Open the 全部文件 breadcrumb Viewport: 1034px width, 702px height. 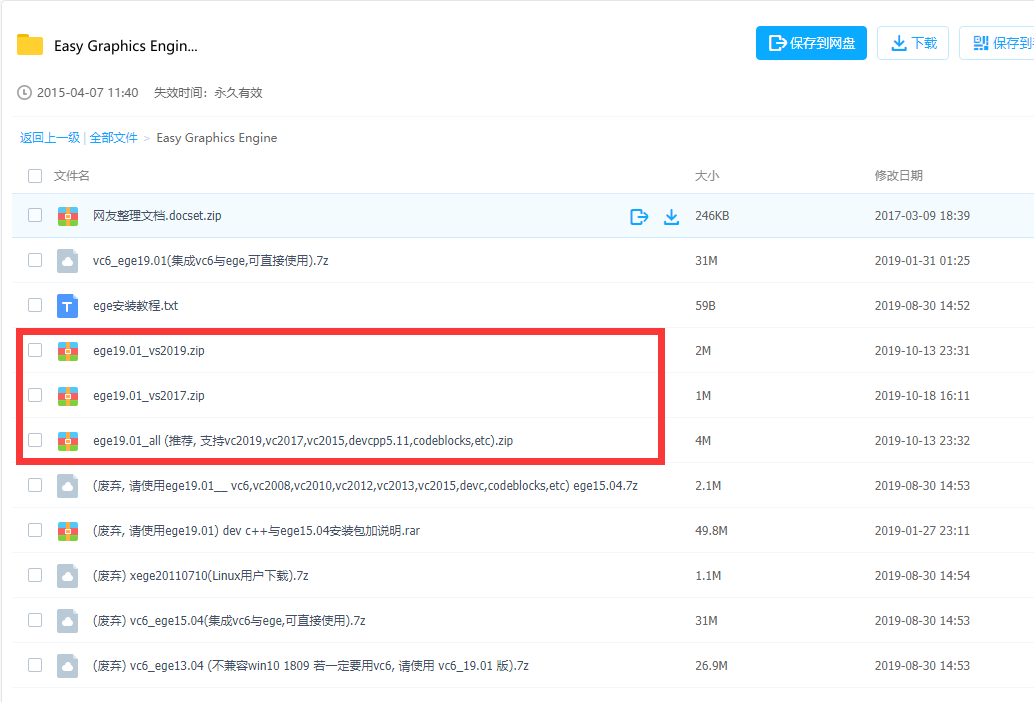(x=114, y=137)
